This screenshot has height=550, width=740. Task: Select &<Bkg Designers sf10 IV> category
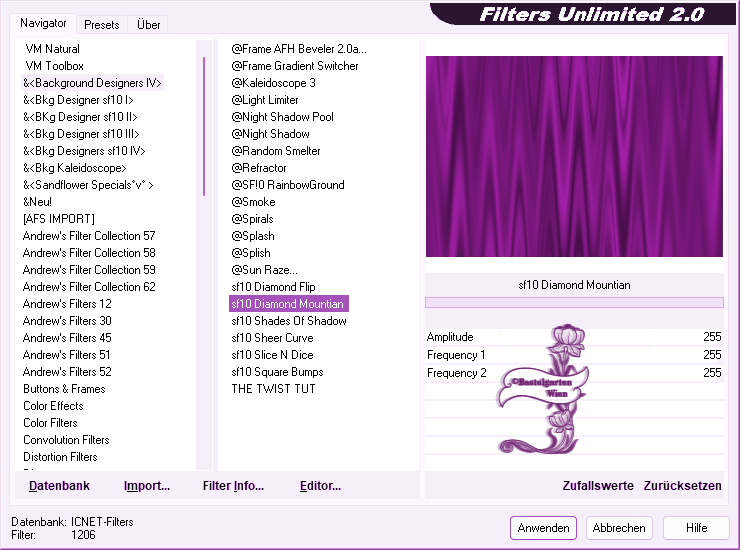coord(84,151)
